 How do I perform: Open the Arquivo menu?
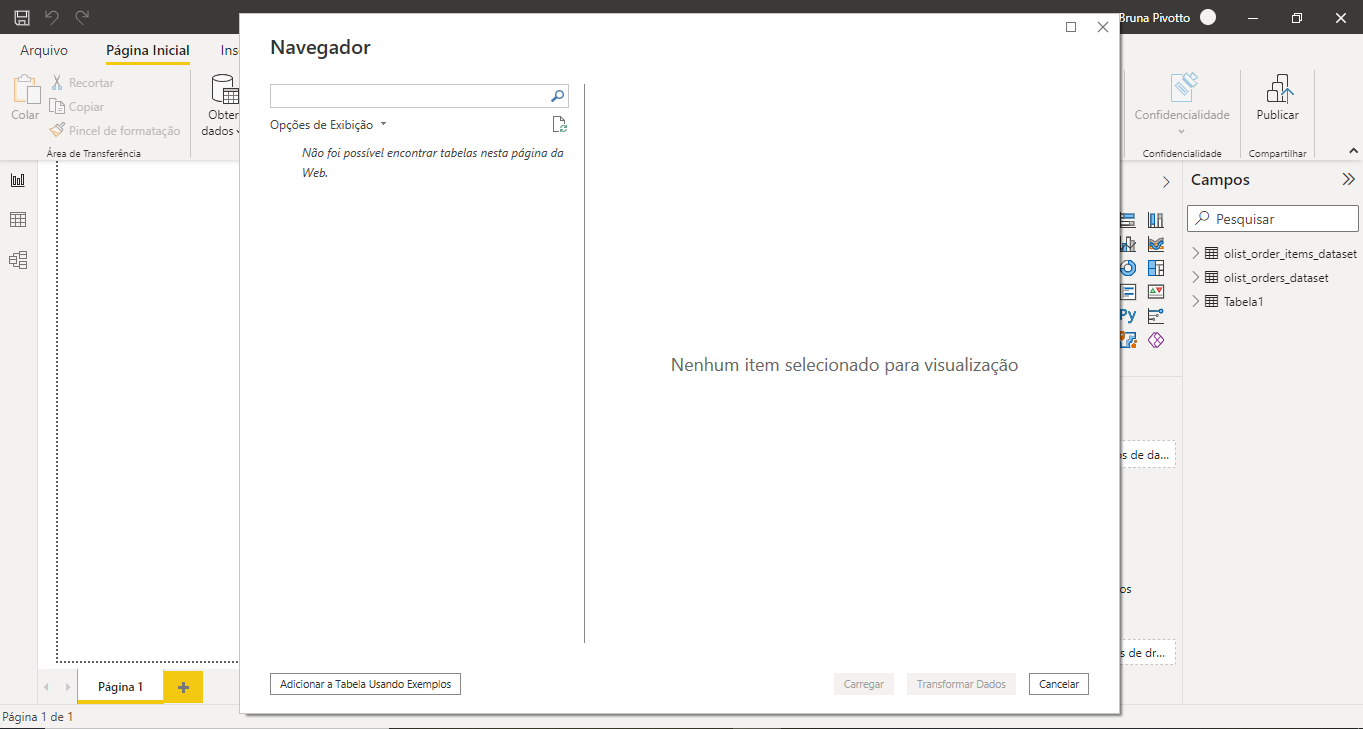[x=44, y=50]
